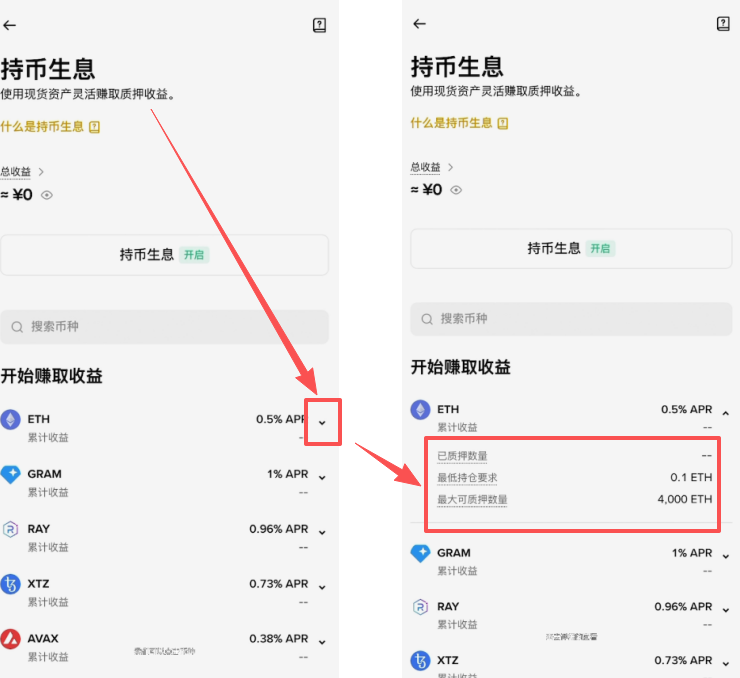Click 已质押数量 label in ETH details
Screen dimensions: 740x678
coord(462,456)
